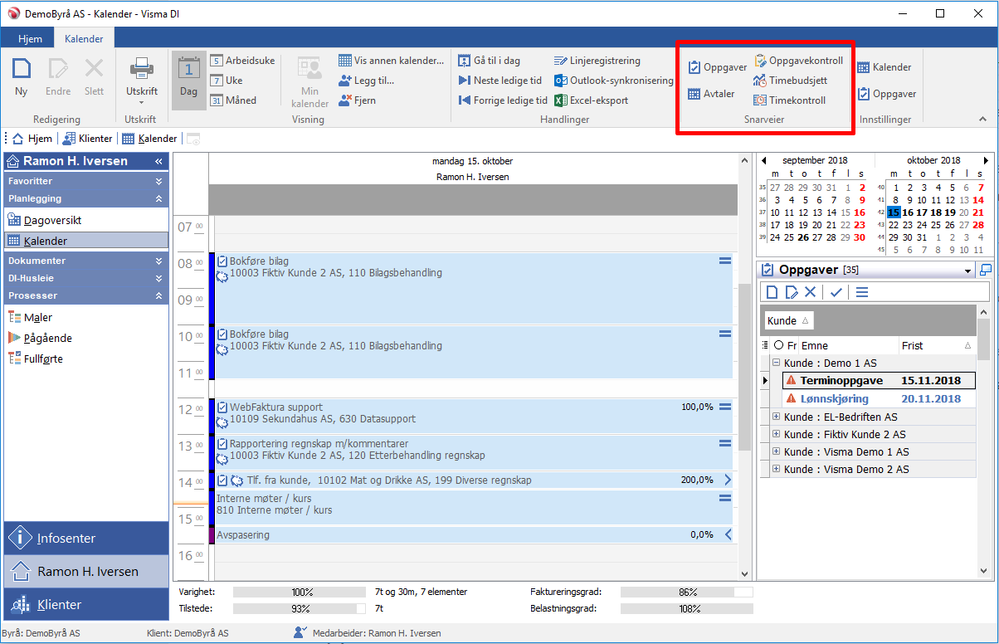The height and width of the screenshot is (644, 999).
Task: Click Hjem in the breadcrumb bar
Action: point(32,139)
